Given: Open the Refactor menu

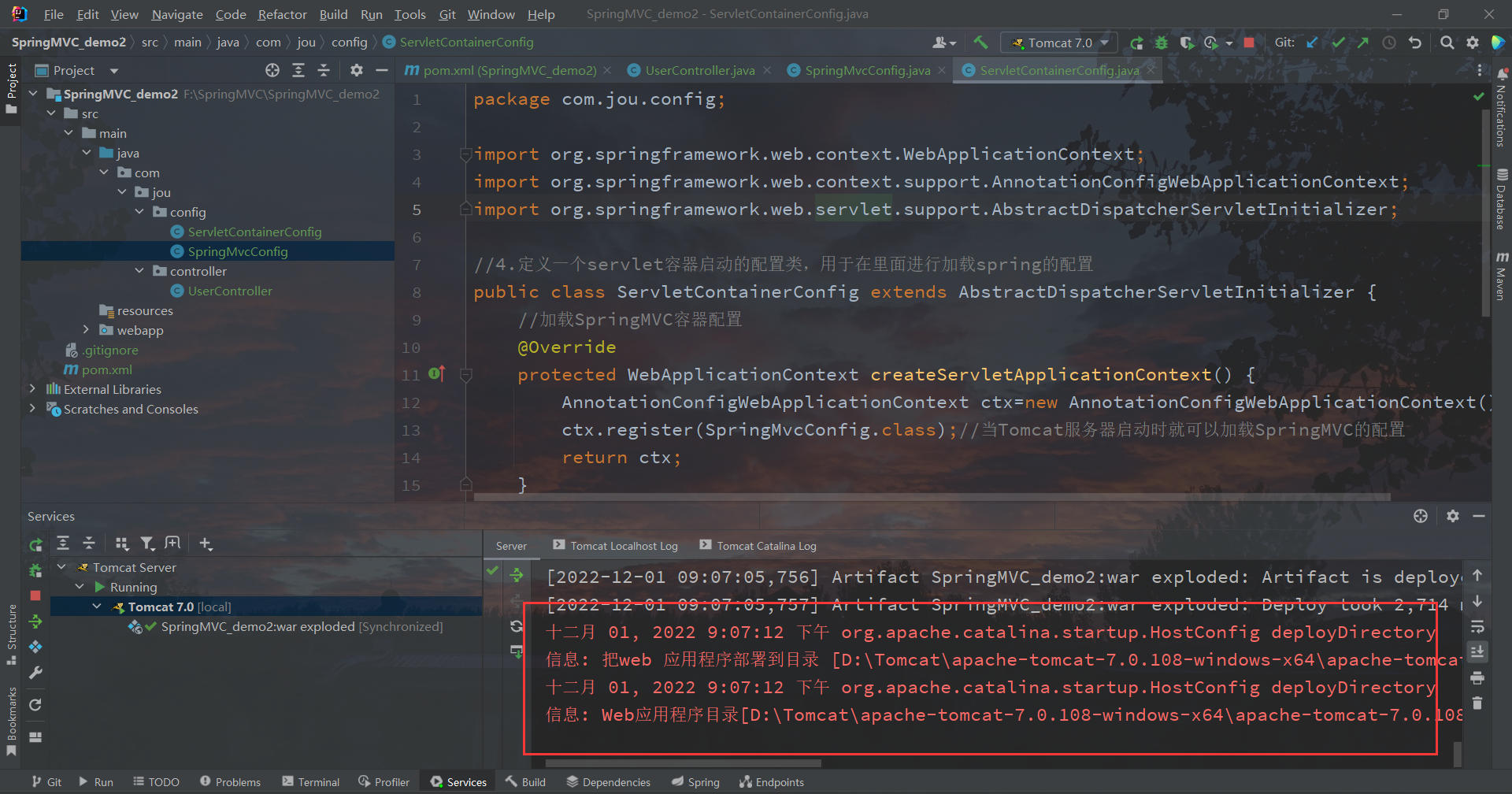Looking at the screenshot, I should (282, 14).
